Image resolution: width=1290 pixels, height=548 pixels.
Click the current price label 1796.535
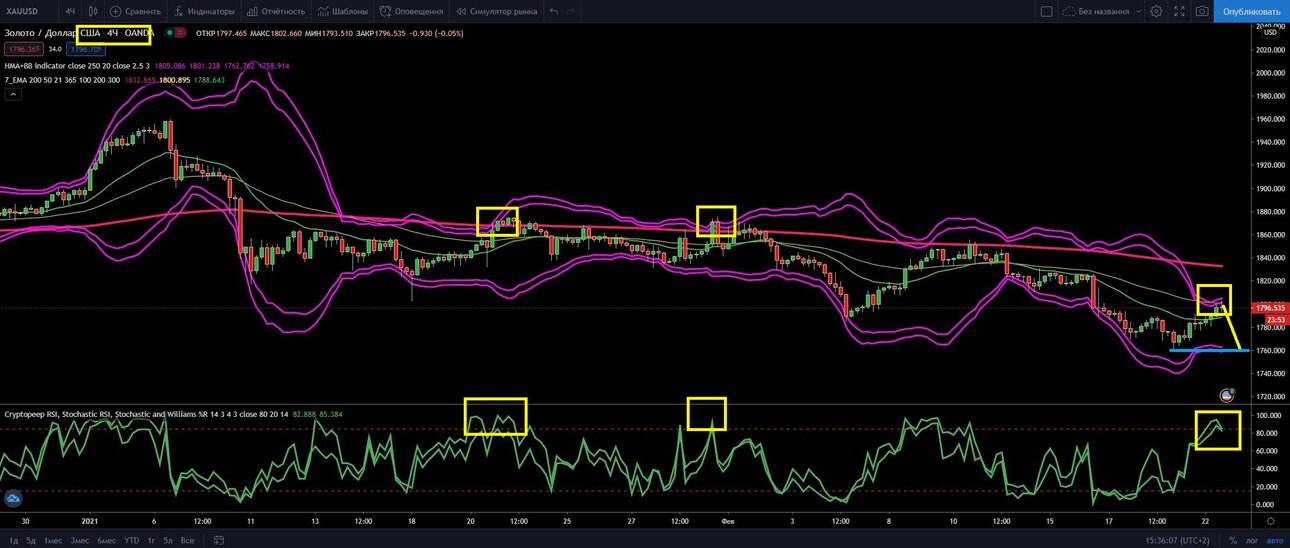click(x=1270, y=309)
